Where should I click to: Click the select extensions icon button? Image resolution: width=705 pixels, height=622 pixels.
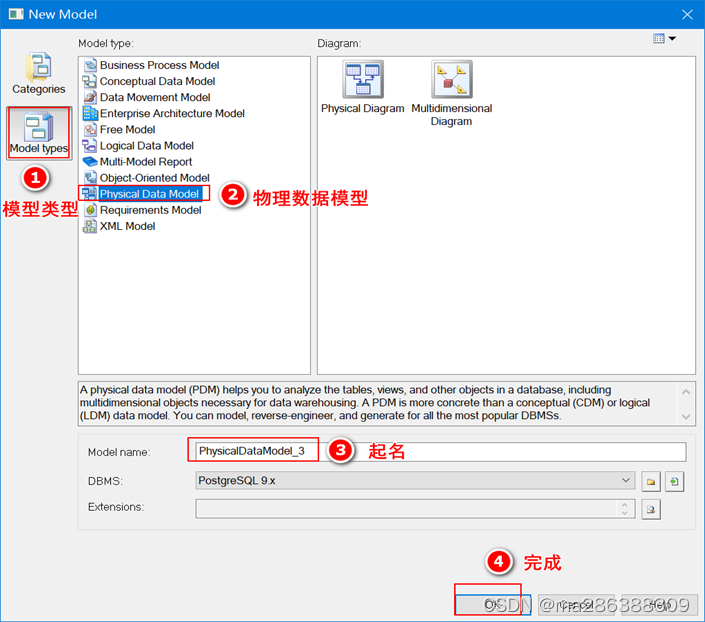pos(651,510)
